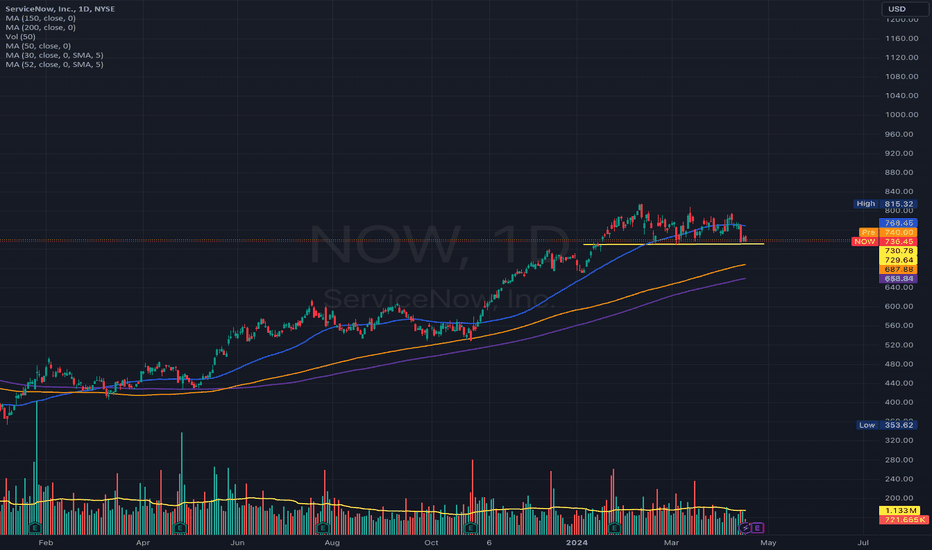932x550 pixels.
Task: Click the Low 353.62 price label
Action: click(x=886, y=425)
